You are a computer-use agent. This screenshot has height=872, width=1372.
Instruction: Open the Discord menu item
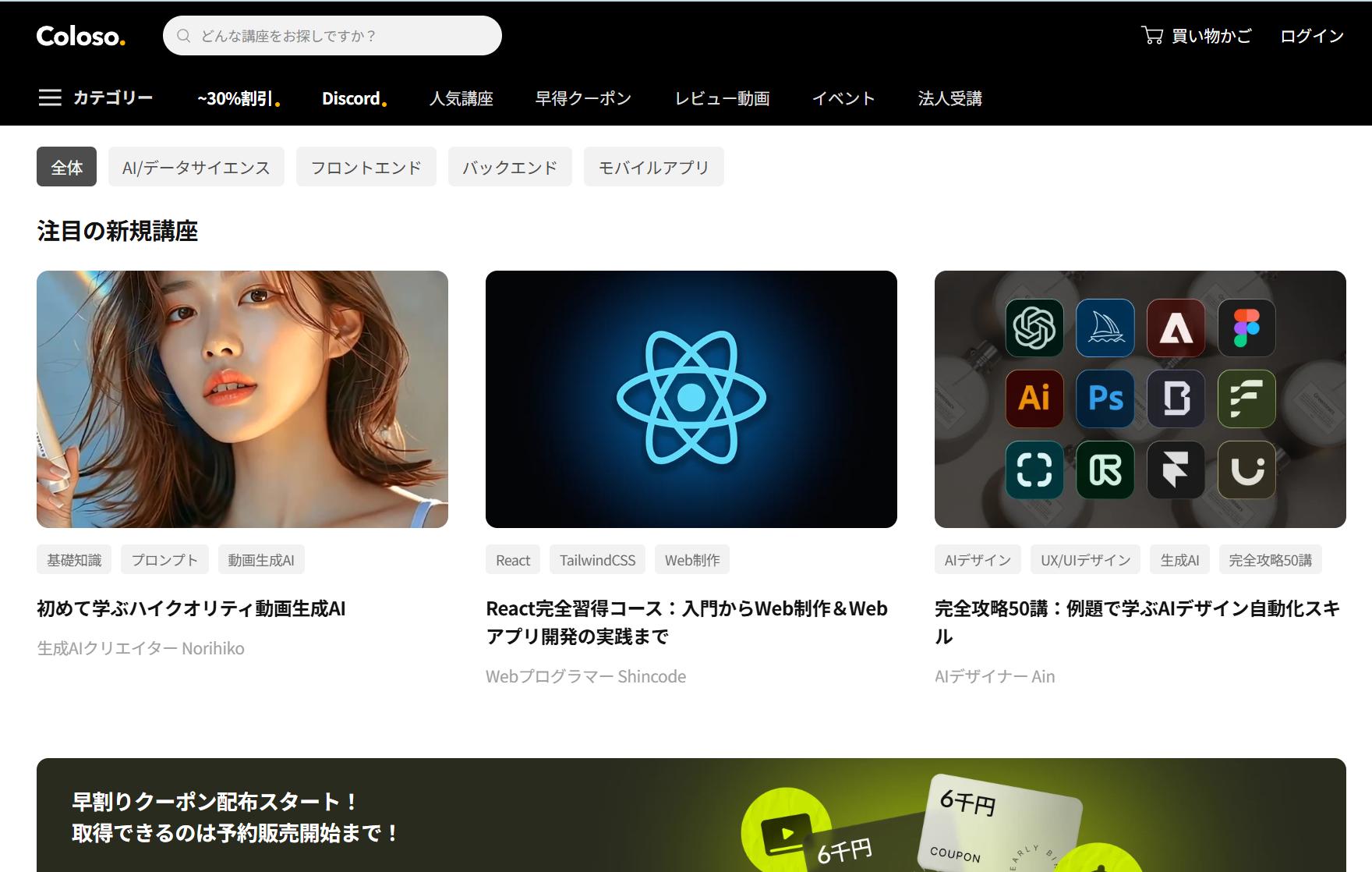pos(354,98)
